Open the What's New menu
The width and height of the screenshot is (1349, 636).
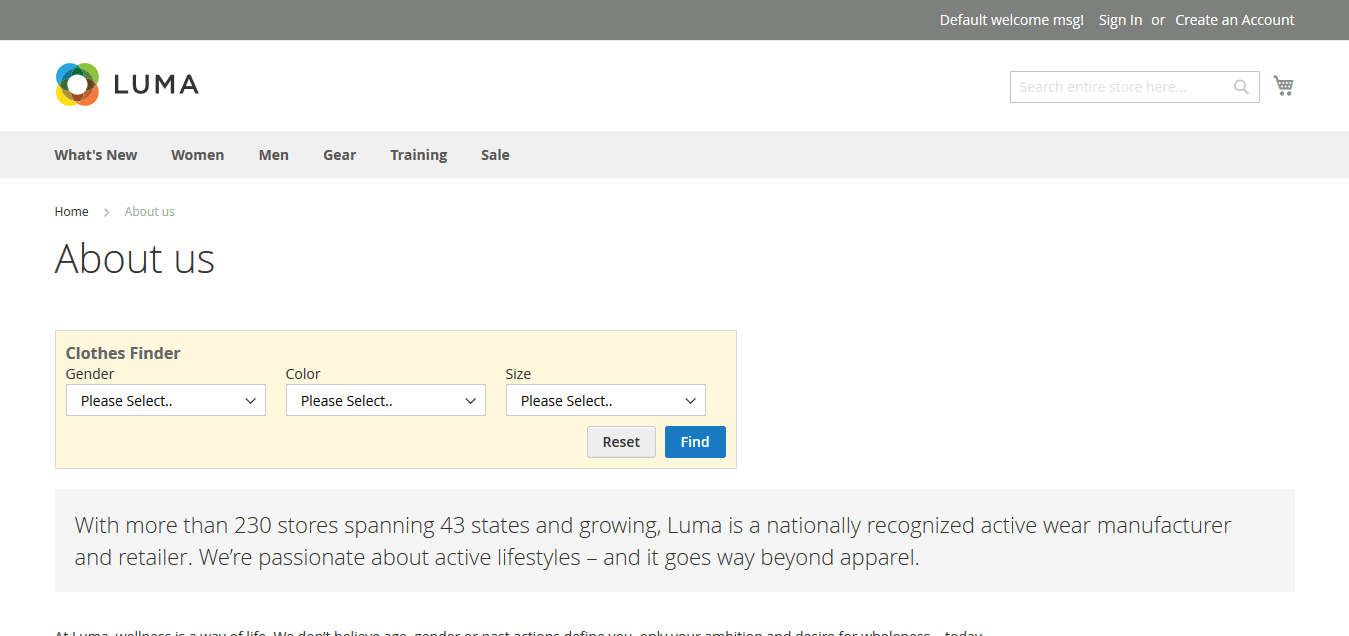[x=96, y=155]
